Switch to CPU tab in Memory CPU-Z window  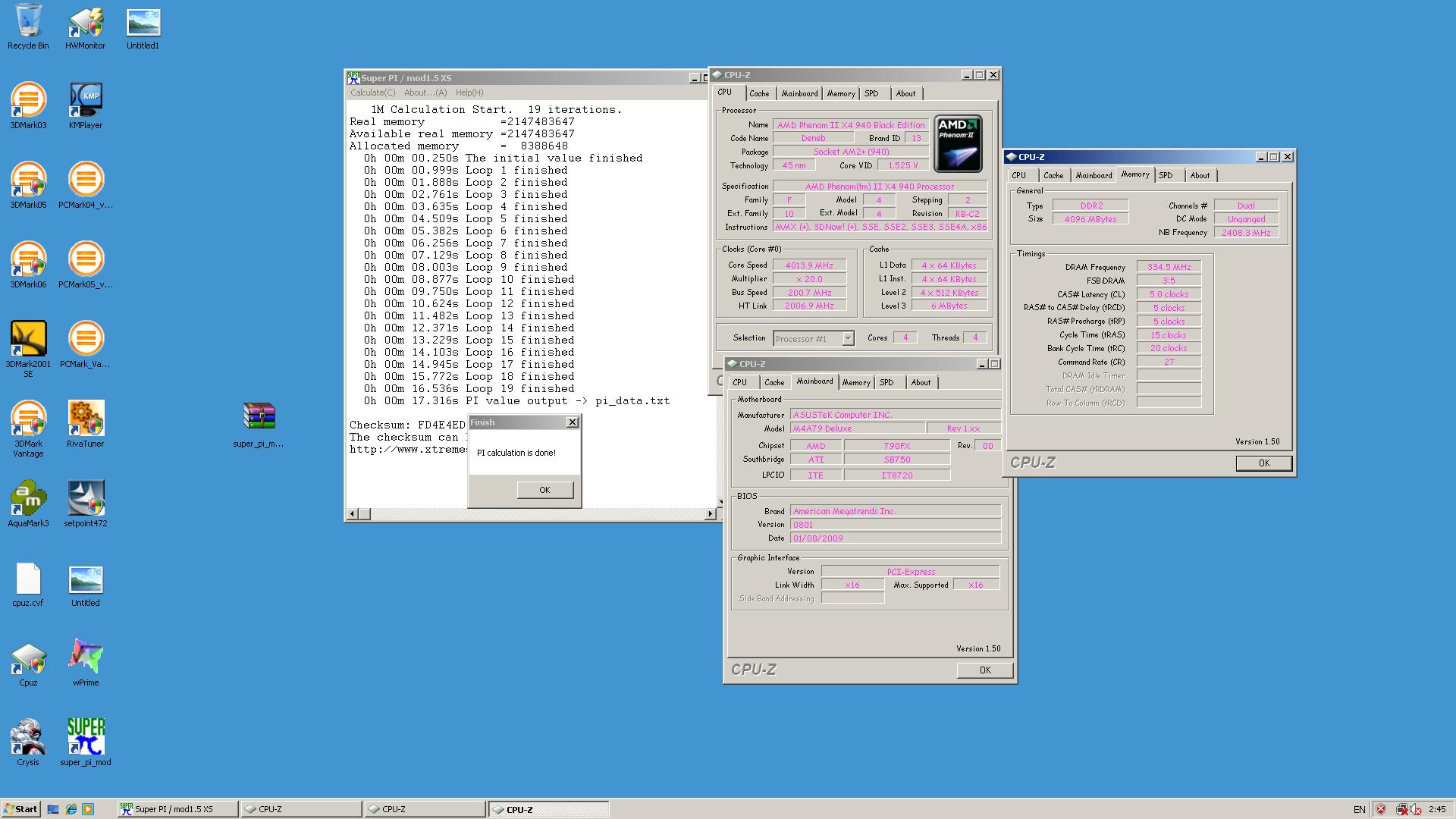pos(1018,175)
